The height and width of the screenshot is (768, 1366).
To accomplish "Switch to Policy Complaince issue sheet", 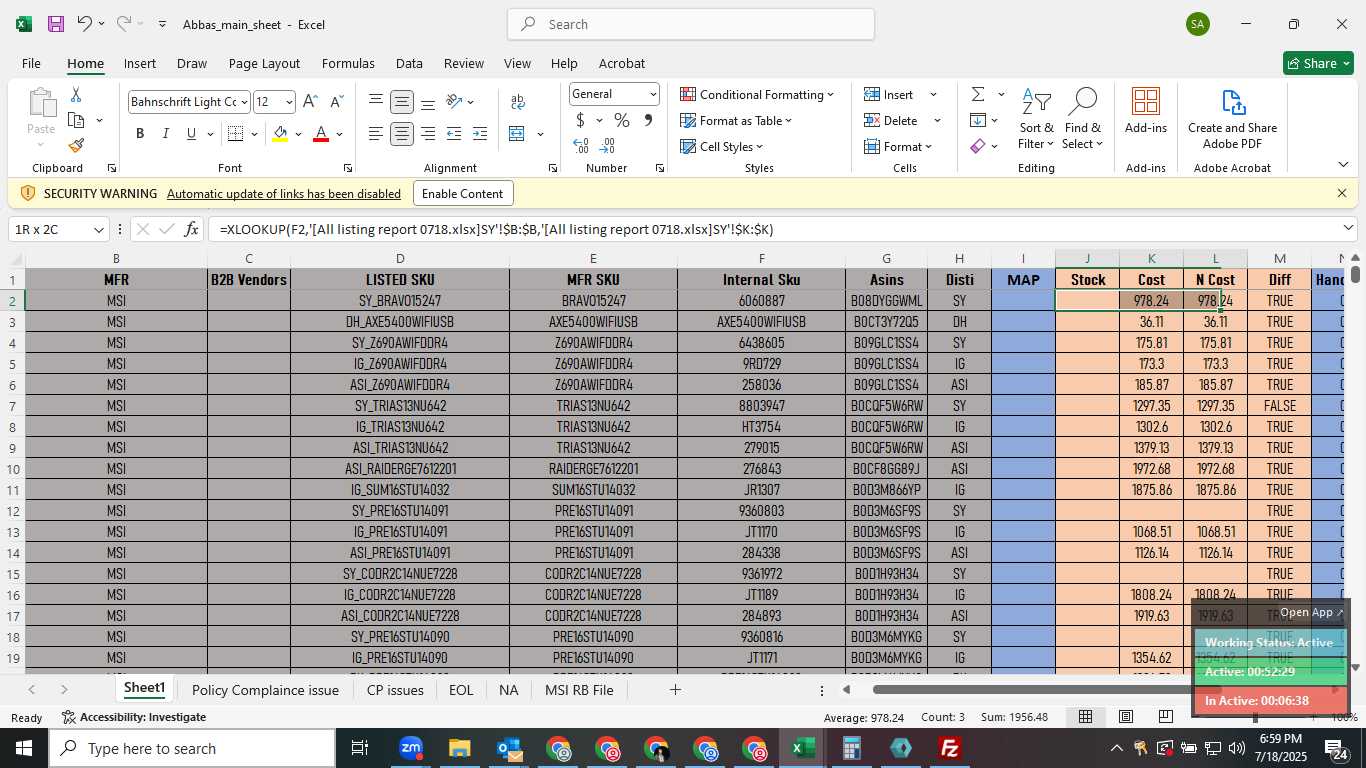I will coord(265,690).
